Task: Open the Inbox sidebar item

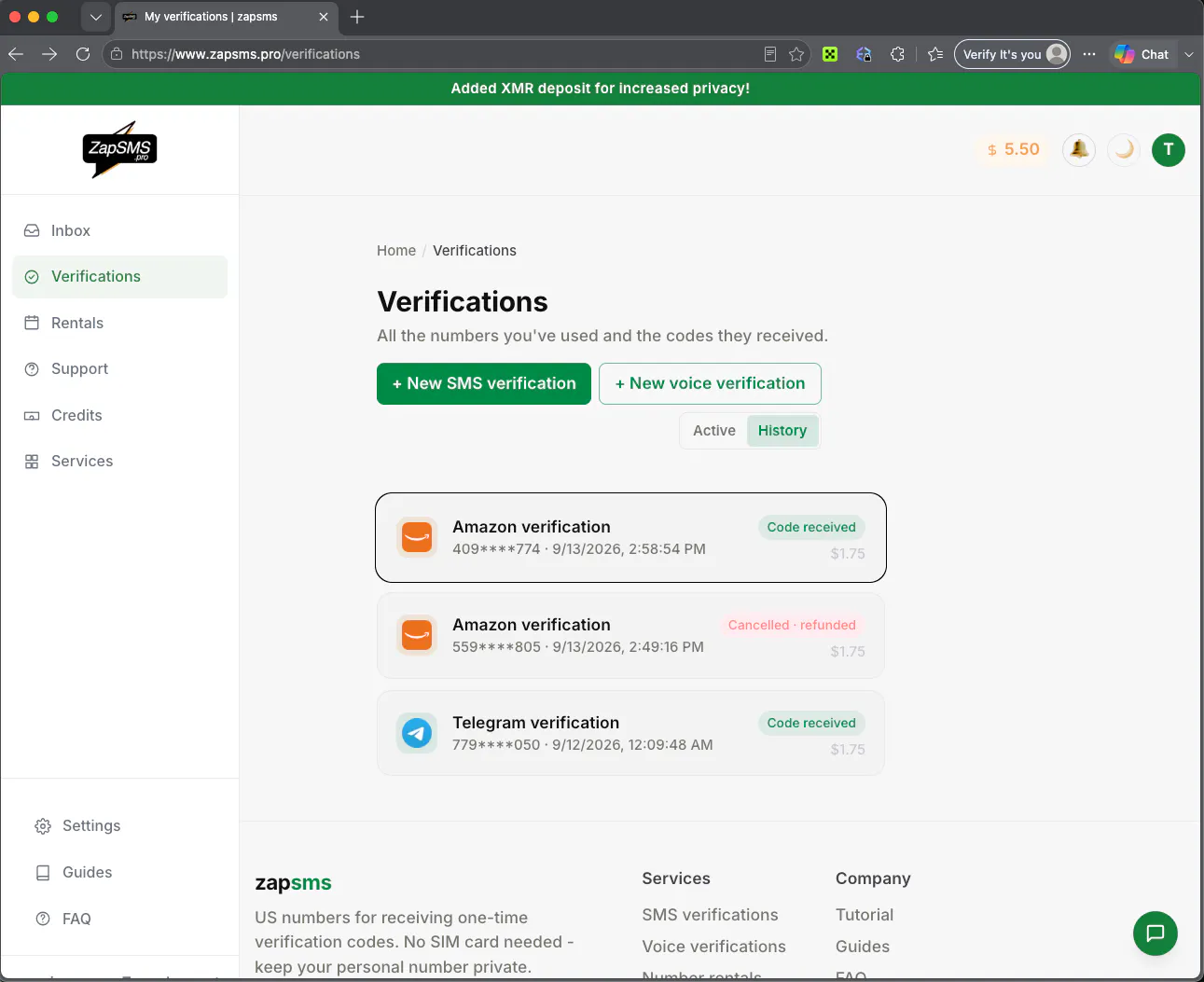Action: (x=119, y=230)
